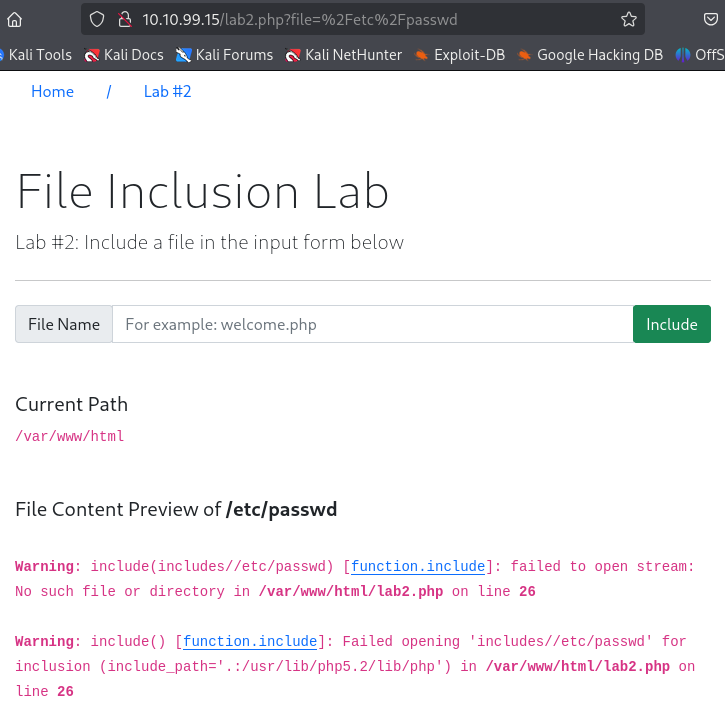
Task: Click the include_path warning text
Action: pyautogui.click(x=275, y=666)
